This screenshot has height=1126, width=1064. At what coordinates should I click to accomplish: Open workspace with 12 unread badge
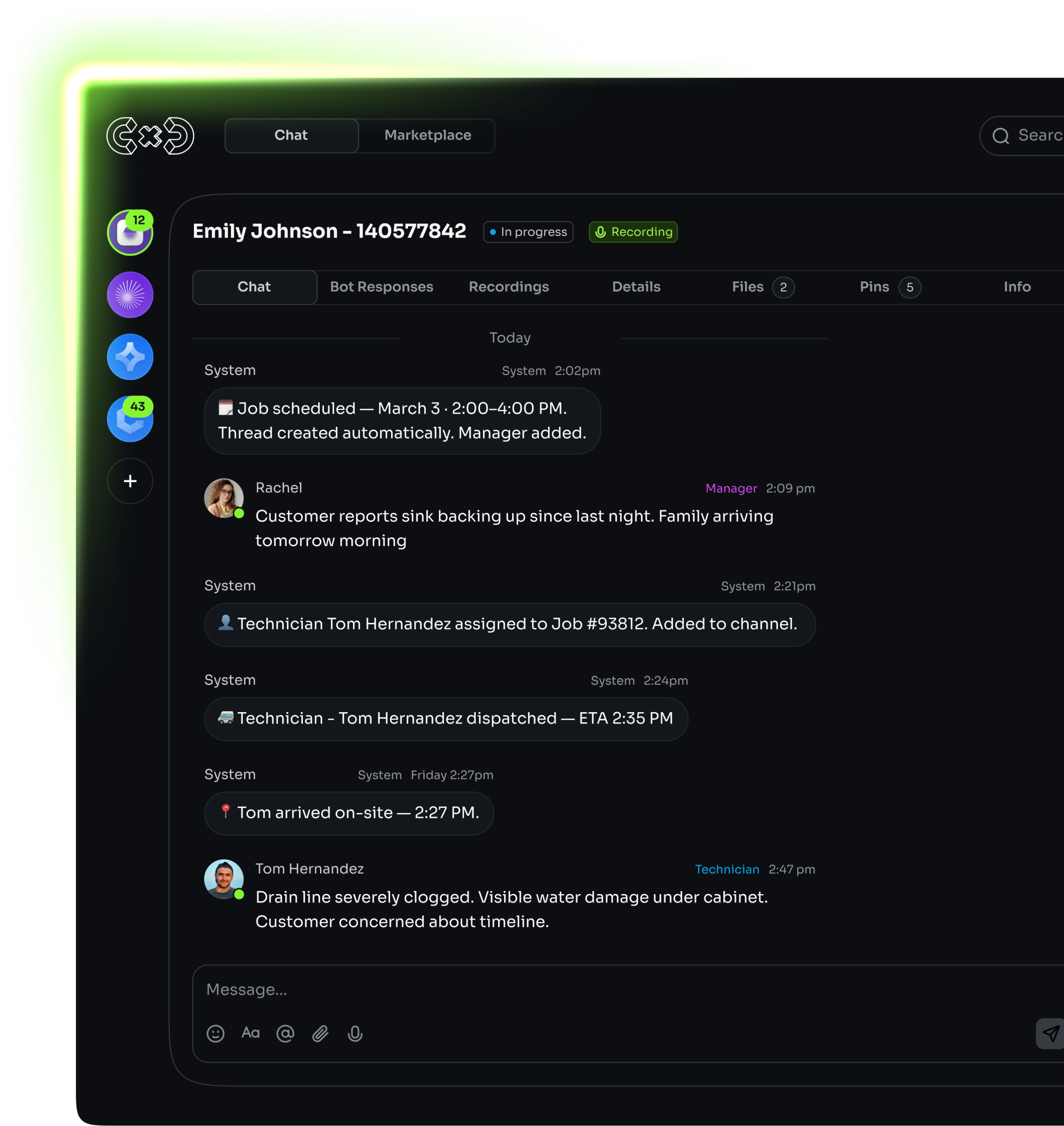[x=131, y=233]
